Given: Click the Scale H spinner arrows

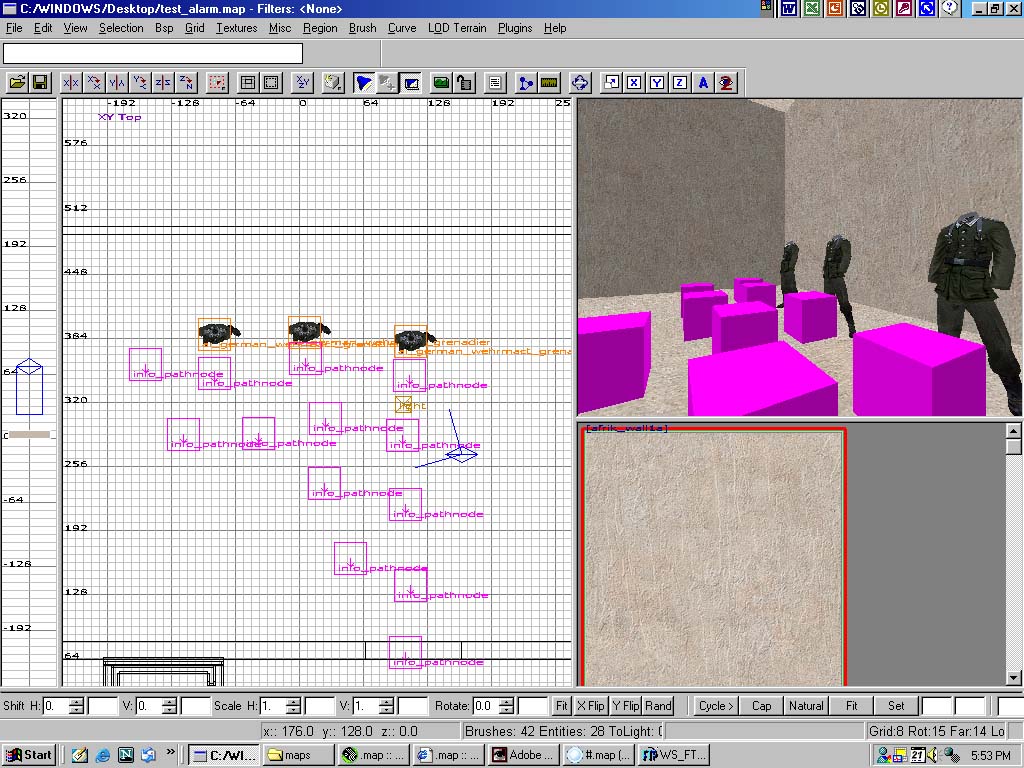Looking at the screenshot, I should coord(293,706).
